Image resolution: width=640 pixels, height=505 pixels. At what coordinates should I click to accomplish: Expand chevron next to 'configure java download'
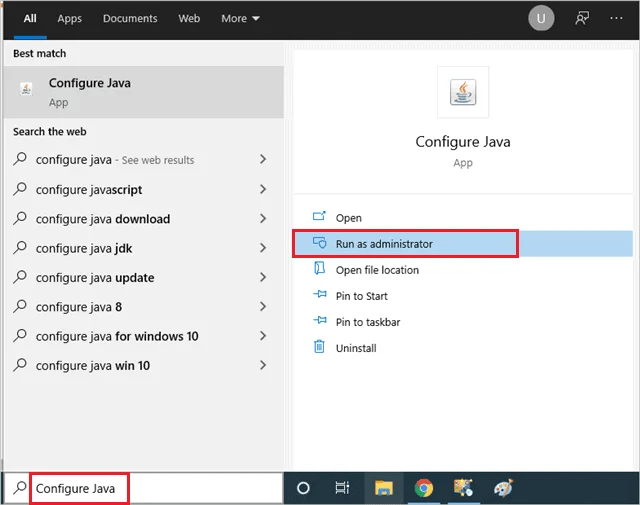(263, 218)
